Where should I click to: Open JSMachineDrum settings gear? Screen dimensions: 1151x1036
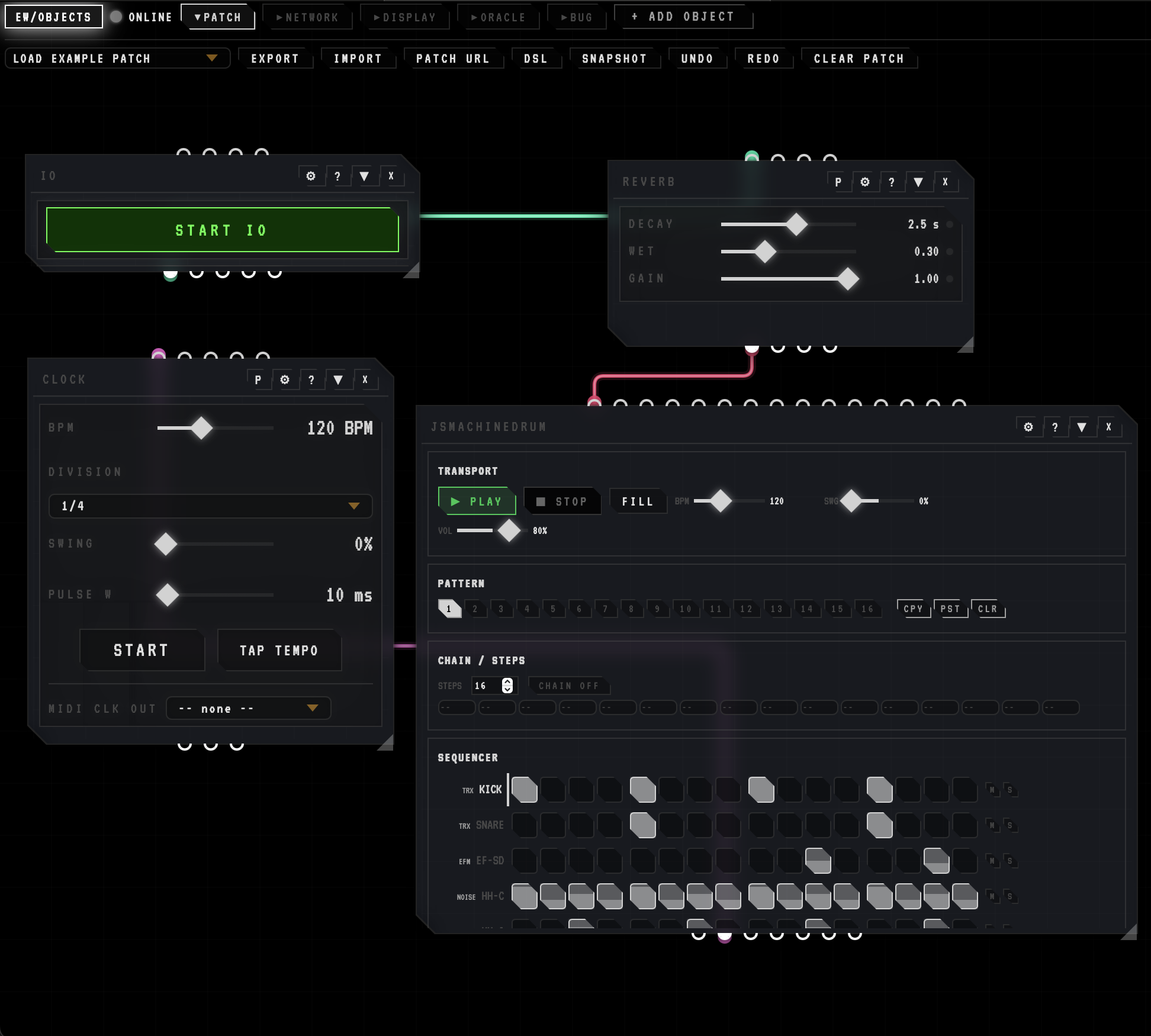(x=1028, y=427)
